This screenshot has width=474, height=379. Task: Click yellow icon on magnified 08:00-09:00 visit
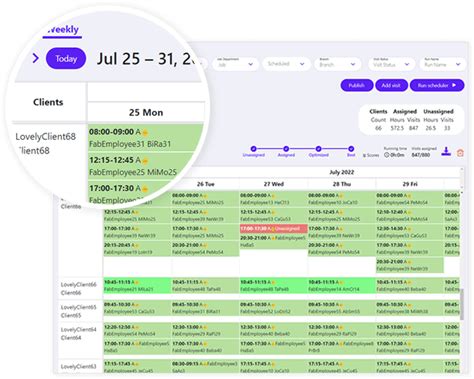coord(145,133)
